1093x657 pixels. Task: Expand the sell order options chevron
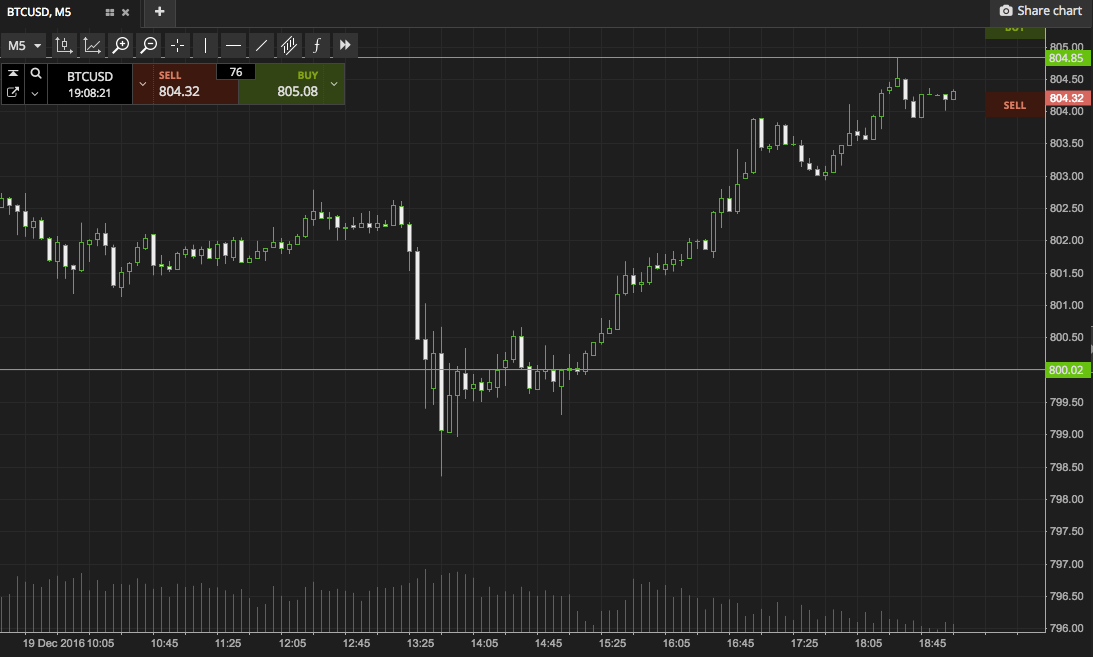143,84
